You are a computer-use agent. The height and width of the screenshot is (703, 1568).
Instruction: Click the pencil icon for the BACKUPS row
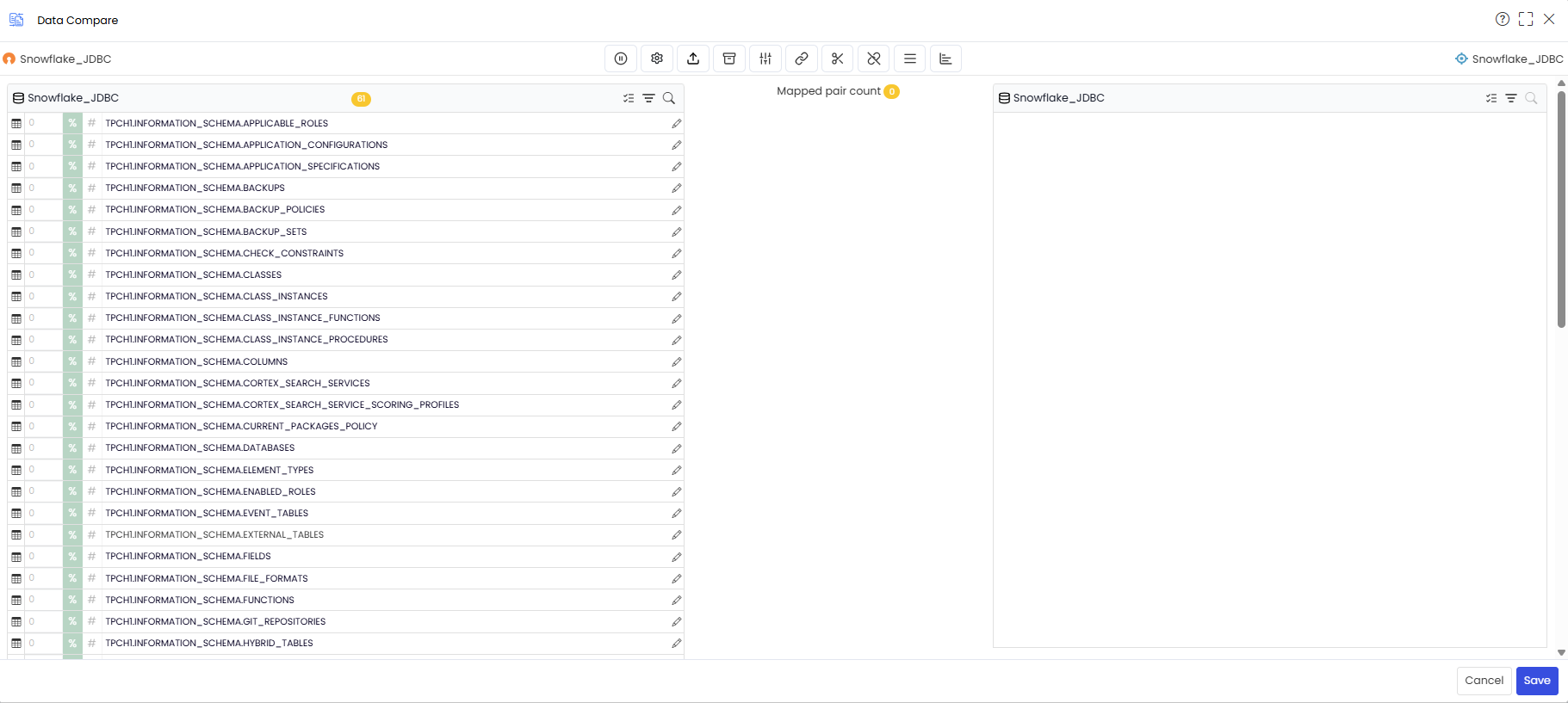coord(677,188)
